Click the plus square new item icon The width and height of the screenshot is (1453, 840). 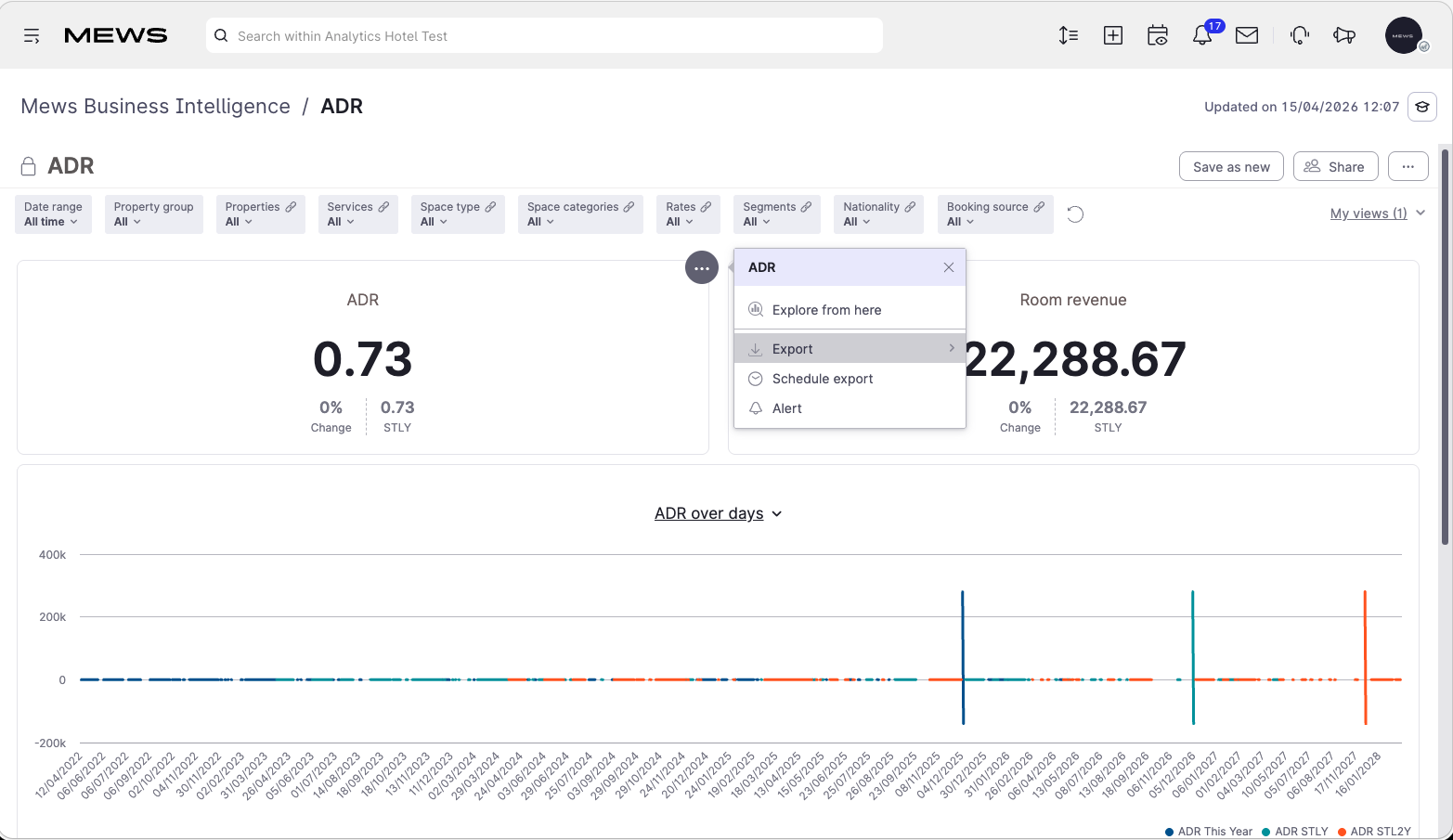coord(1113,35)
